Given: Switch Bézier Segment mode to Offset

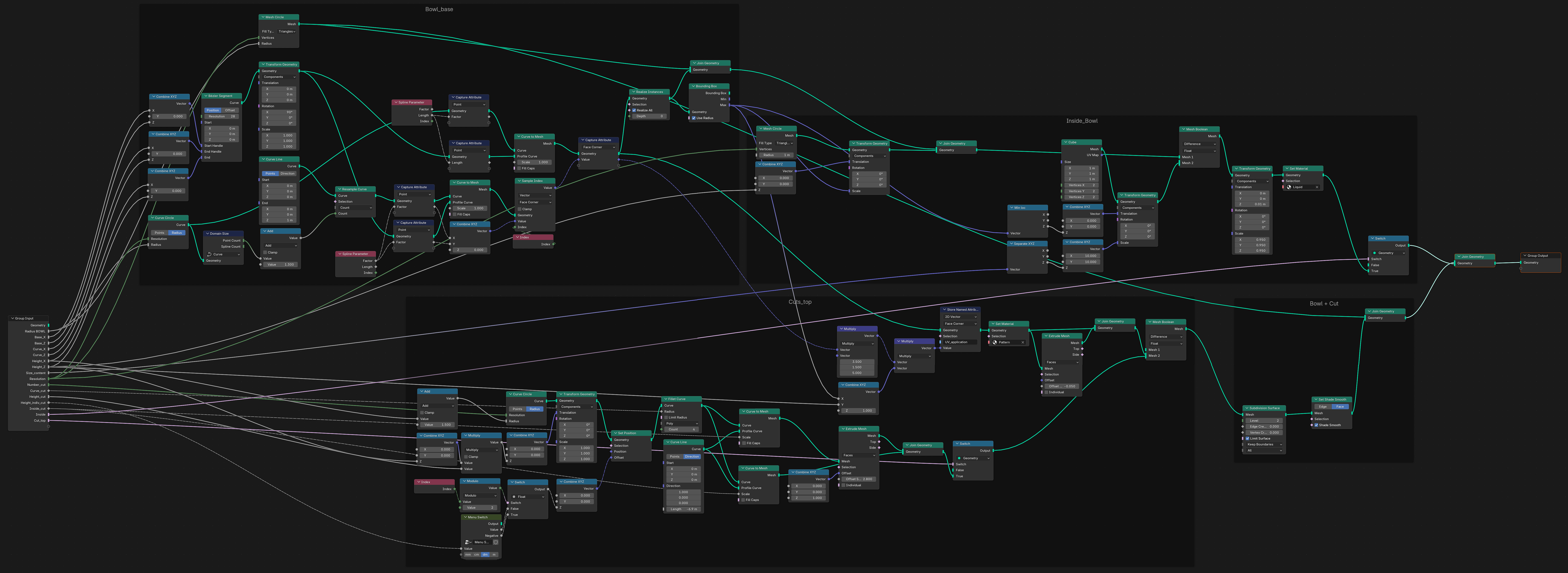Looking at the screenshot, I should click(230, 110).
